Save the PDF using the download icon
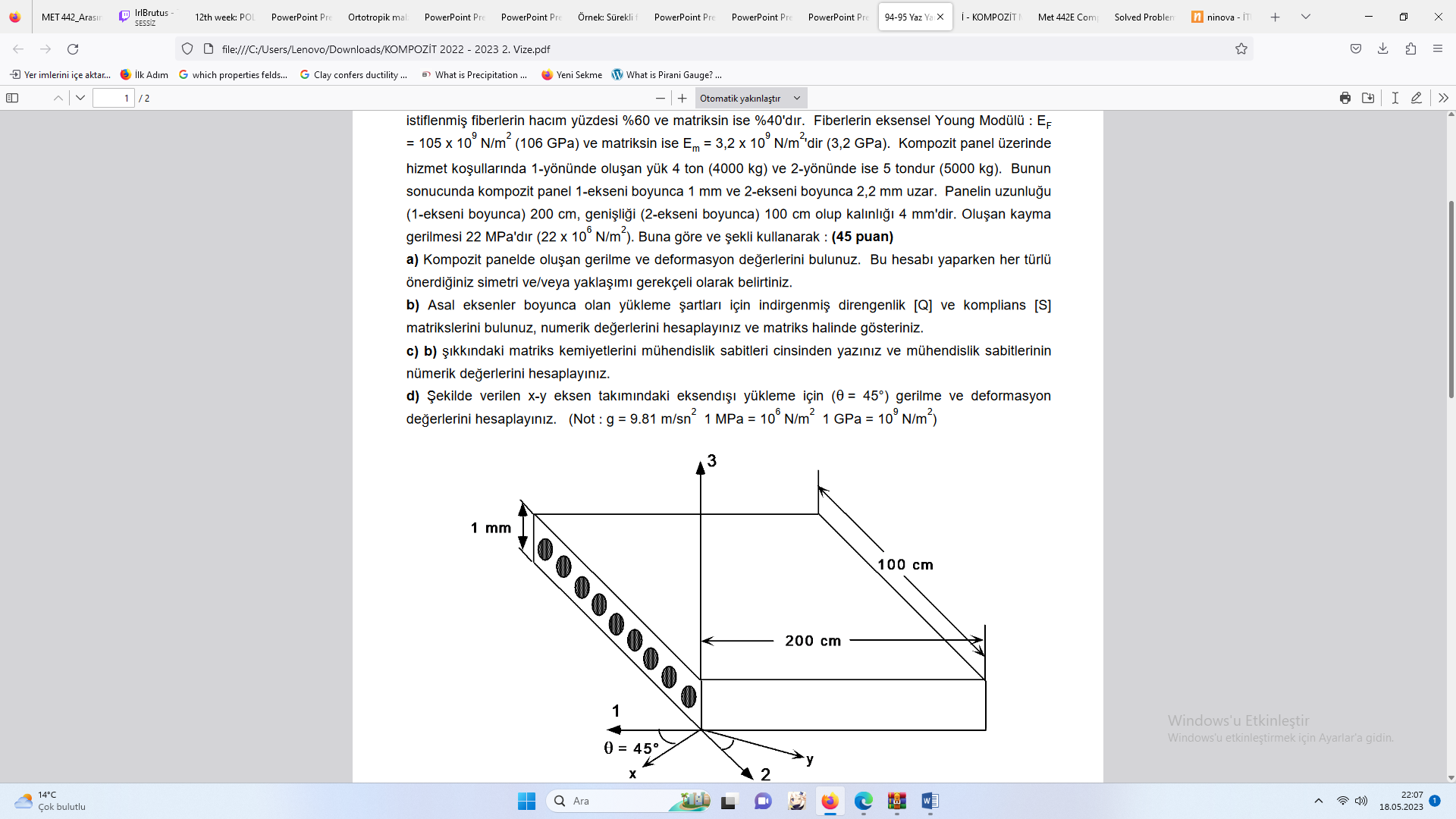The image size is (1456, 819). (x=1370, y=98)
